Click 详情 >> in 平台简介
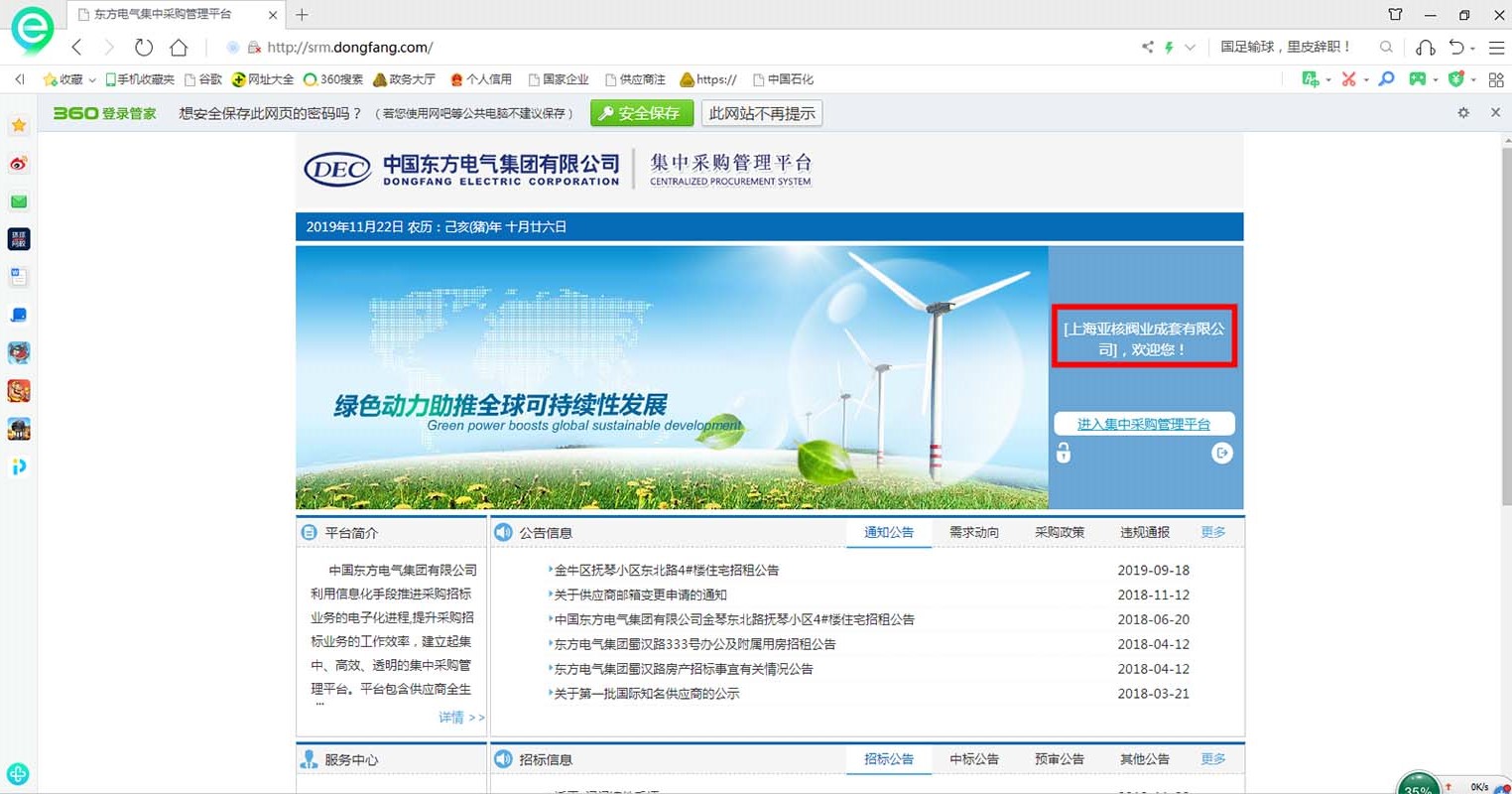The height and width of the screenshot is (794, 1512). [461, 717]
